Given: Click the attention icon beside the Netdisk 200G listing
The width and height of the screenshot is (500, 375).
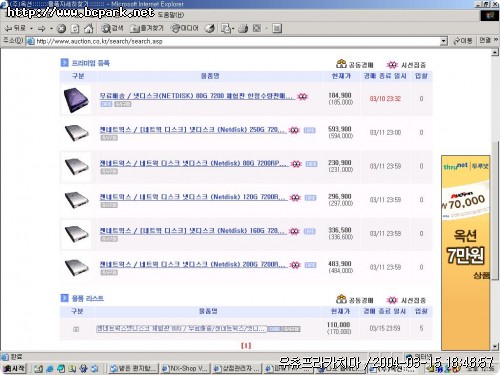Looking at the screenshot, I should click(x=295, y=265).
